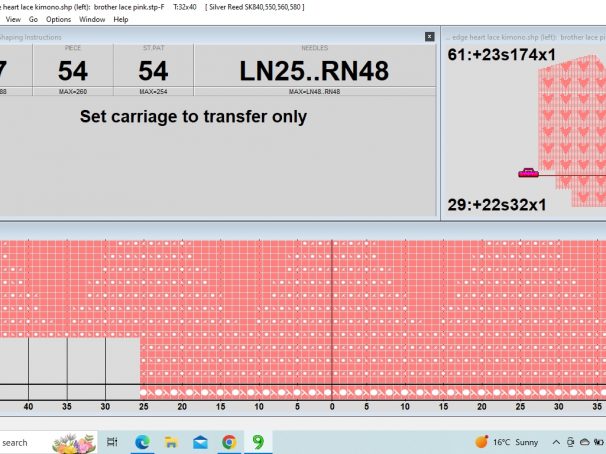Screen dimensions: 606x454
Task: Open the Go menu
Action: [34, 19]
